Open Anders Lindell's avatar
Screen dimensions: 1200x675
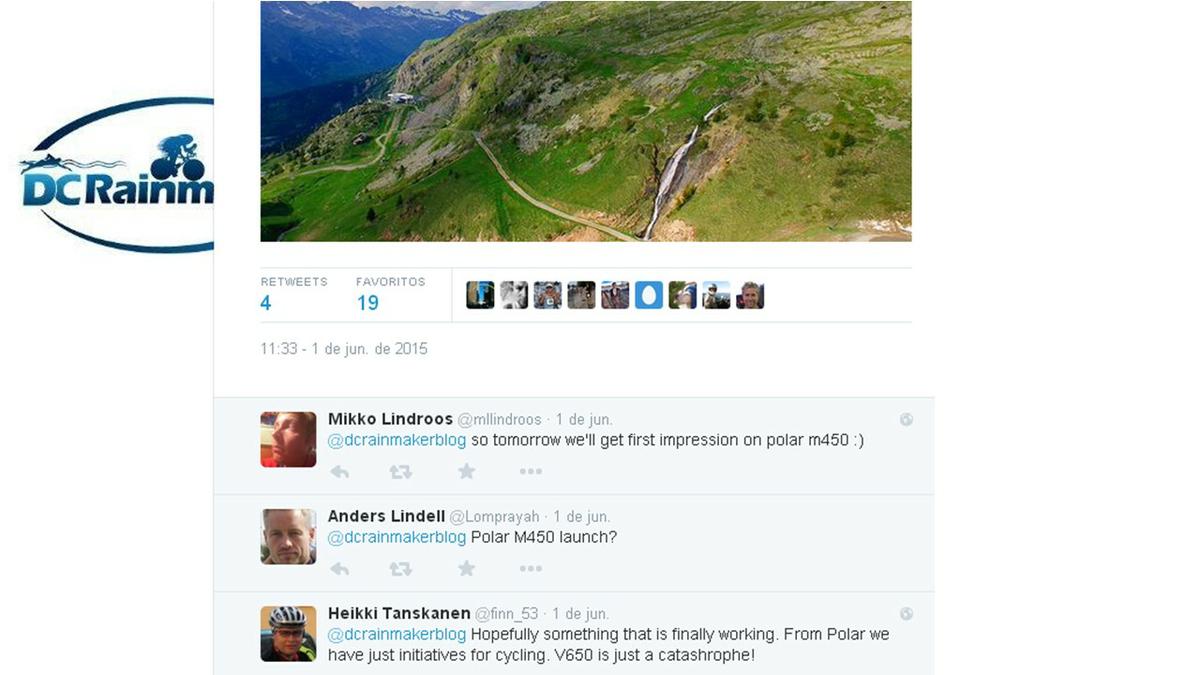click(x=288, y=537)
